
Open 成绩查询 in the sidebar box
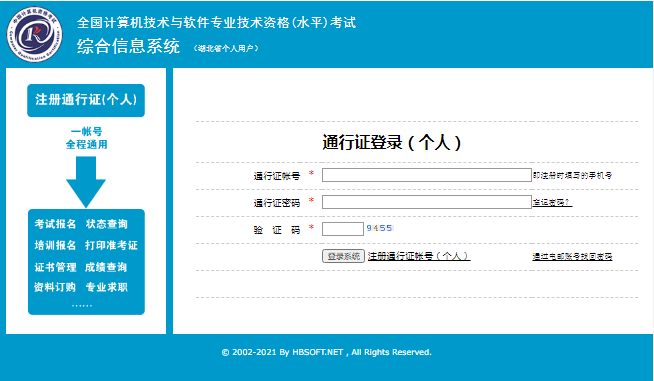[106, 267]
